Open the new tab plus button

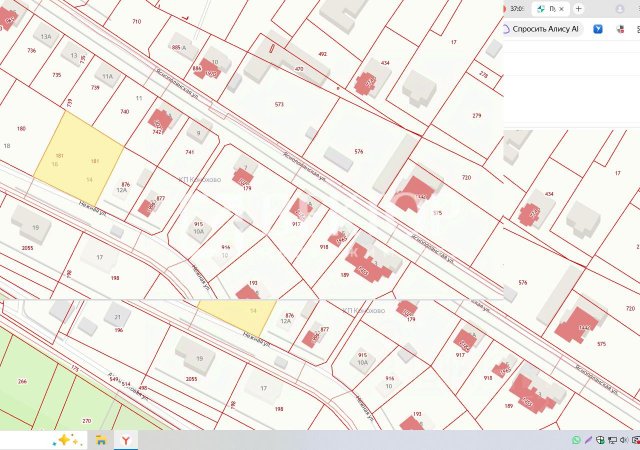point(578,9)
